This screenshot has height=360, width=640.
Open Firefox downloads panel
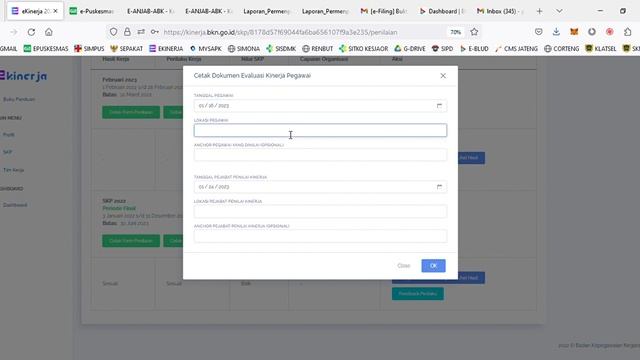(556, 32)
